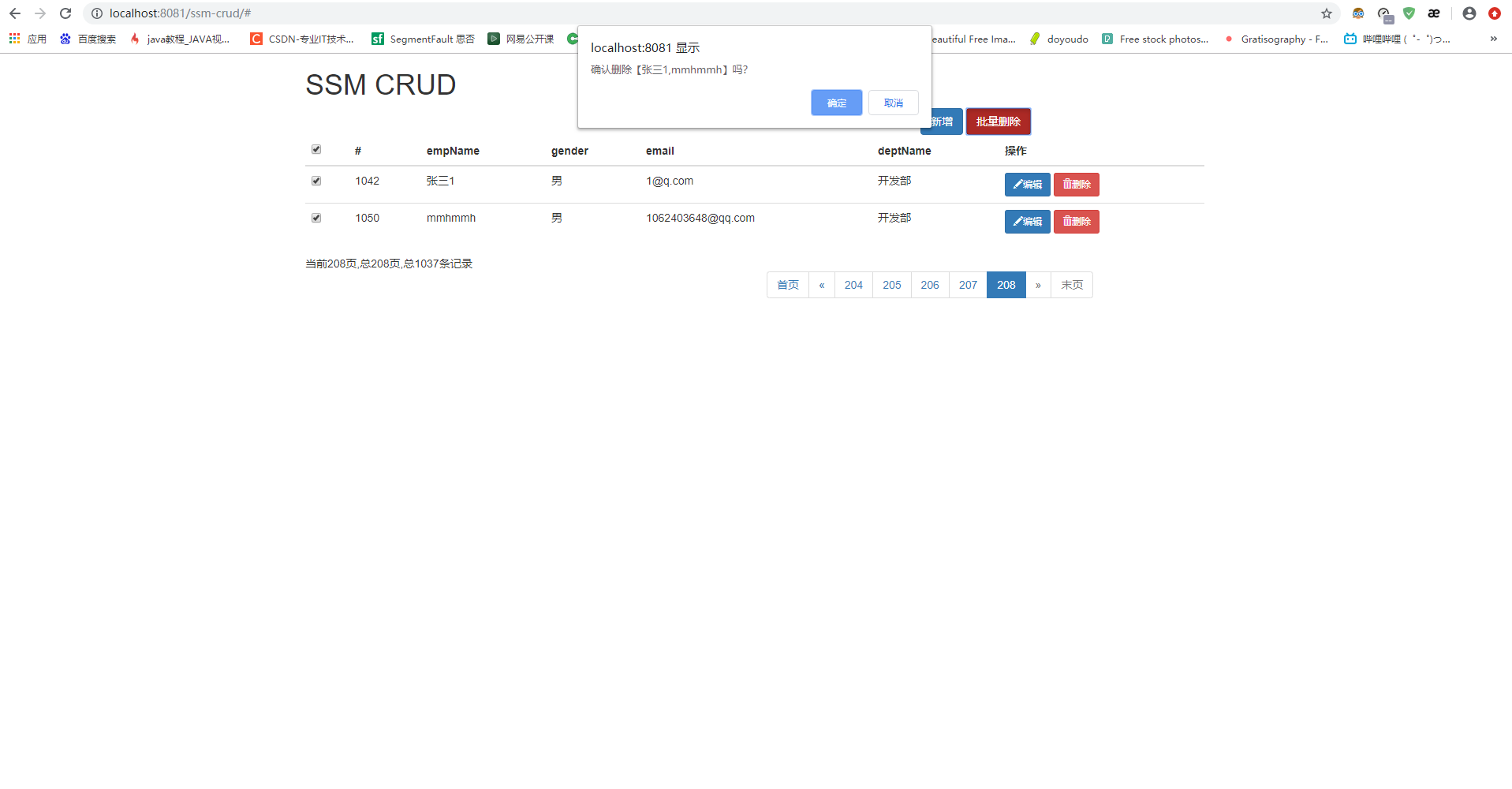
Task: Uncheck the checkbox for employee 1042
Action: (x=315, y=181)
